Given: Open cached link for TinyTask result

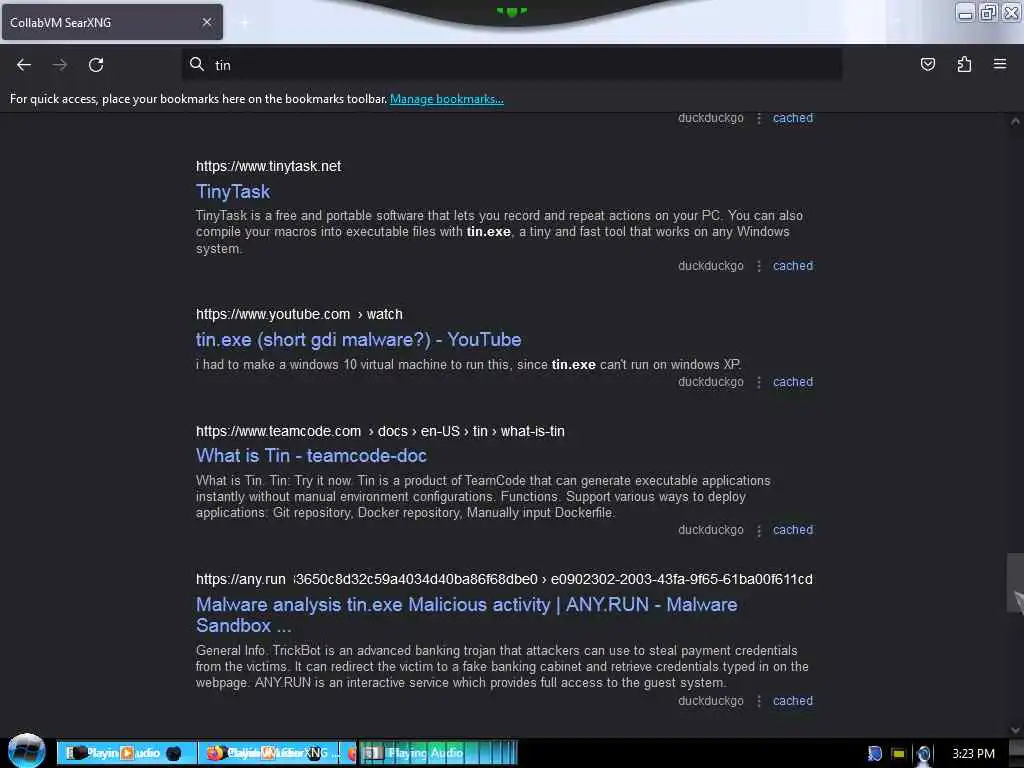Looking at the screenshot, I should coord(793,266).
